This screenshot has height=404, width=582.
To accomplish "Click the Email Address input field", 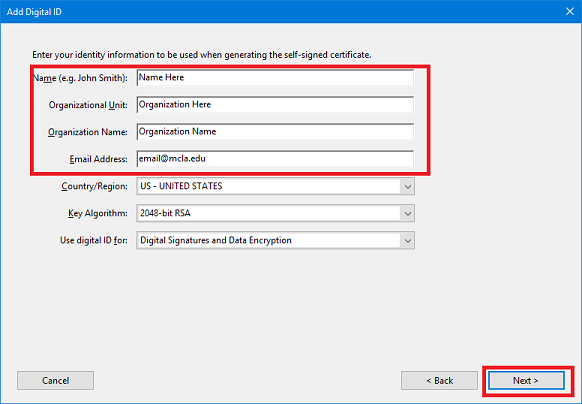I will (275, 159).
